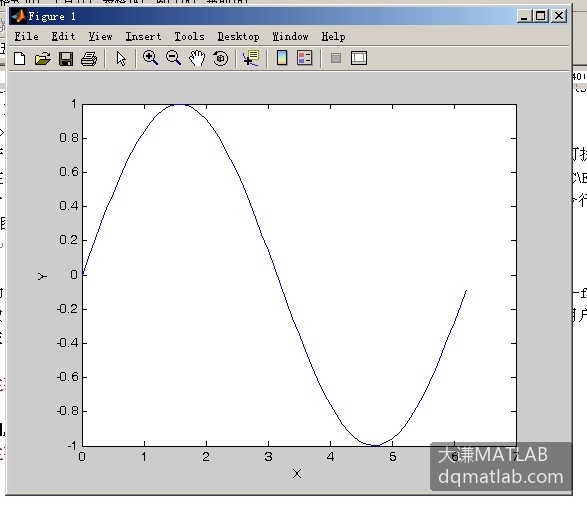Choose the Data Cursor tool

click(x=251, y=58)
